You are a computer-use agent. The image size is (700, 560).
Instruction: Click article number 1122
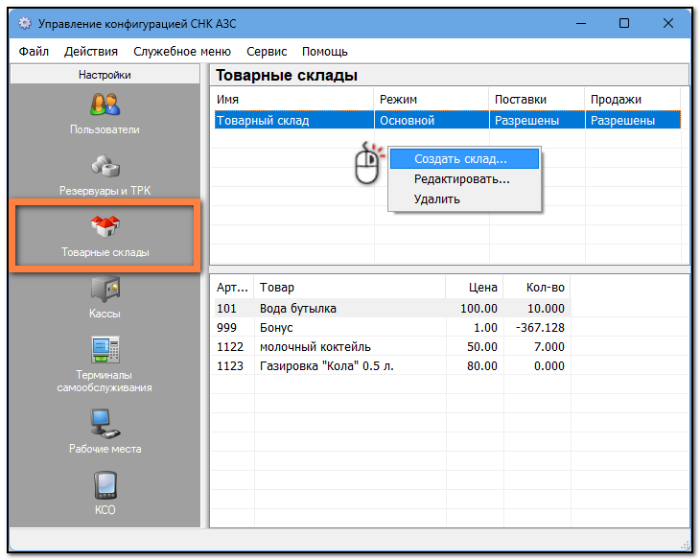[x=230, y=347]
